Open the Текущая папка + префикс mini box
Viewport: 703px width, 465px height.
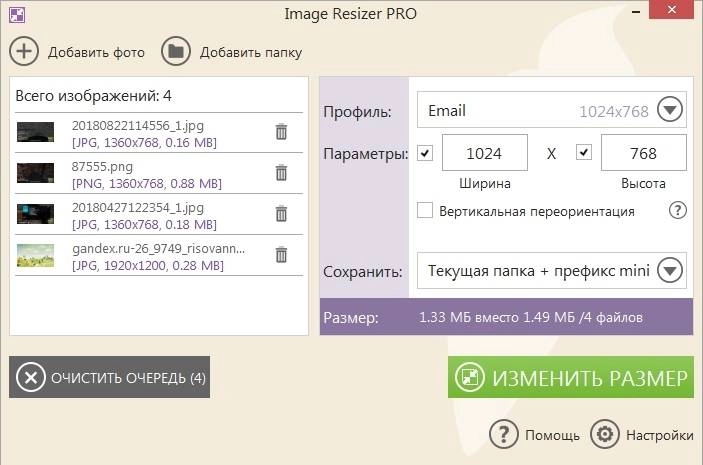551,270
